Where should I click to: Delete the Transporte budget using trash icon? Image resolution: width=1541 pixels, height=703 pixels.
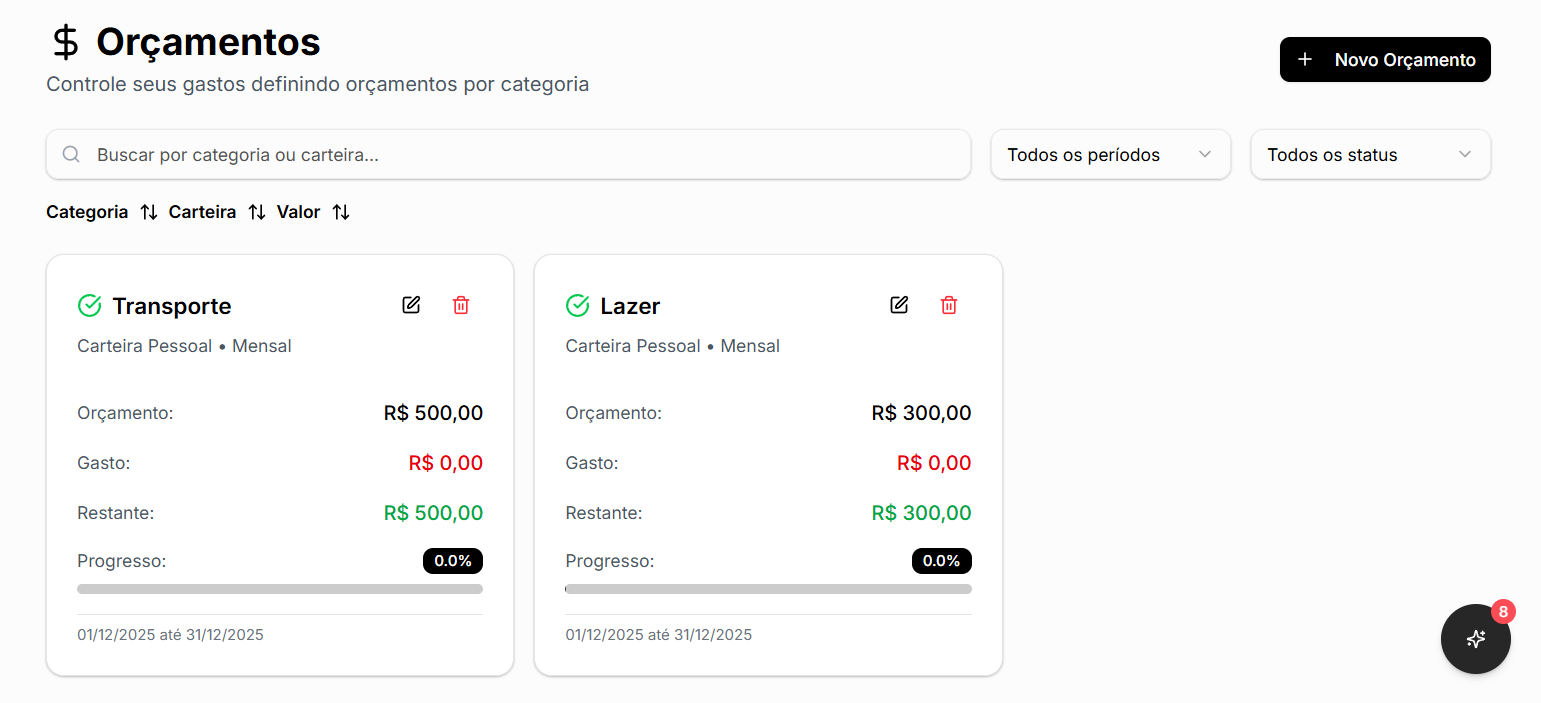[461, 305]
